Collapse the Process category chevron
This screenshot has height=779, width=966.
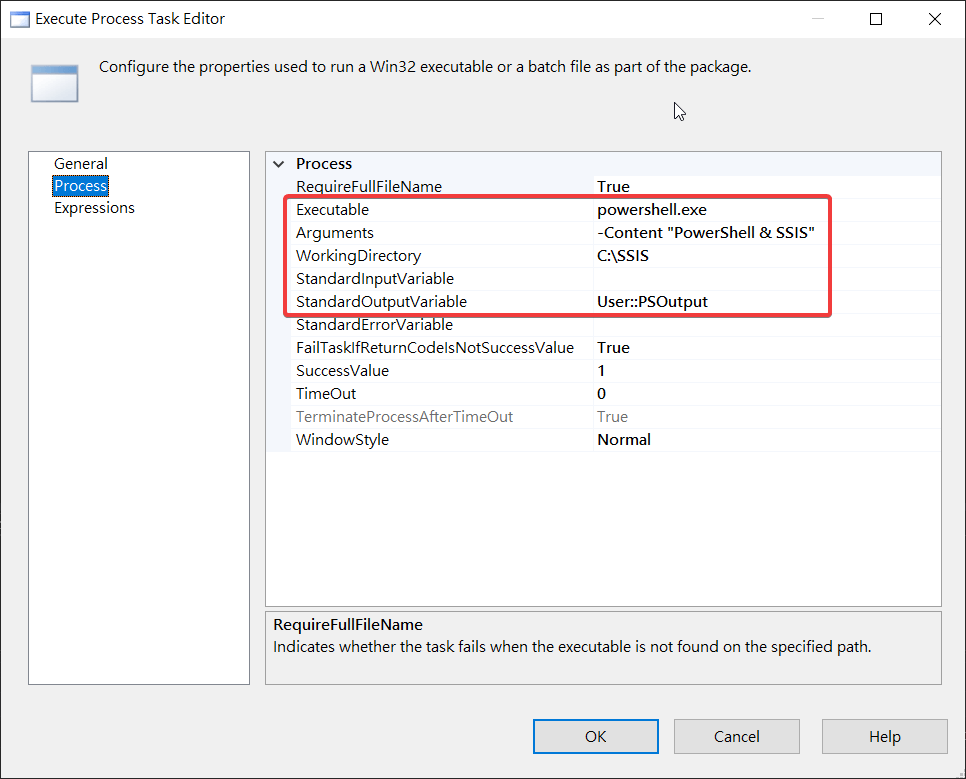point(278,164)
